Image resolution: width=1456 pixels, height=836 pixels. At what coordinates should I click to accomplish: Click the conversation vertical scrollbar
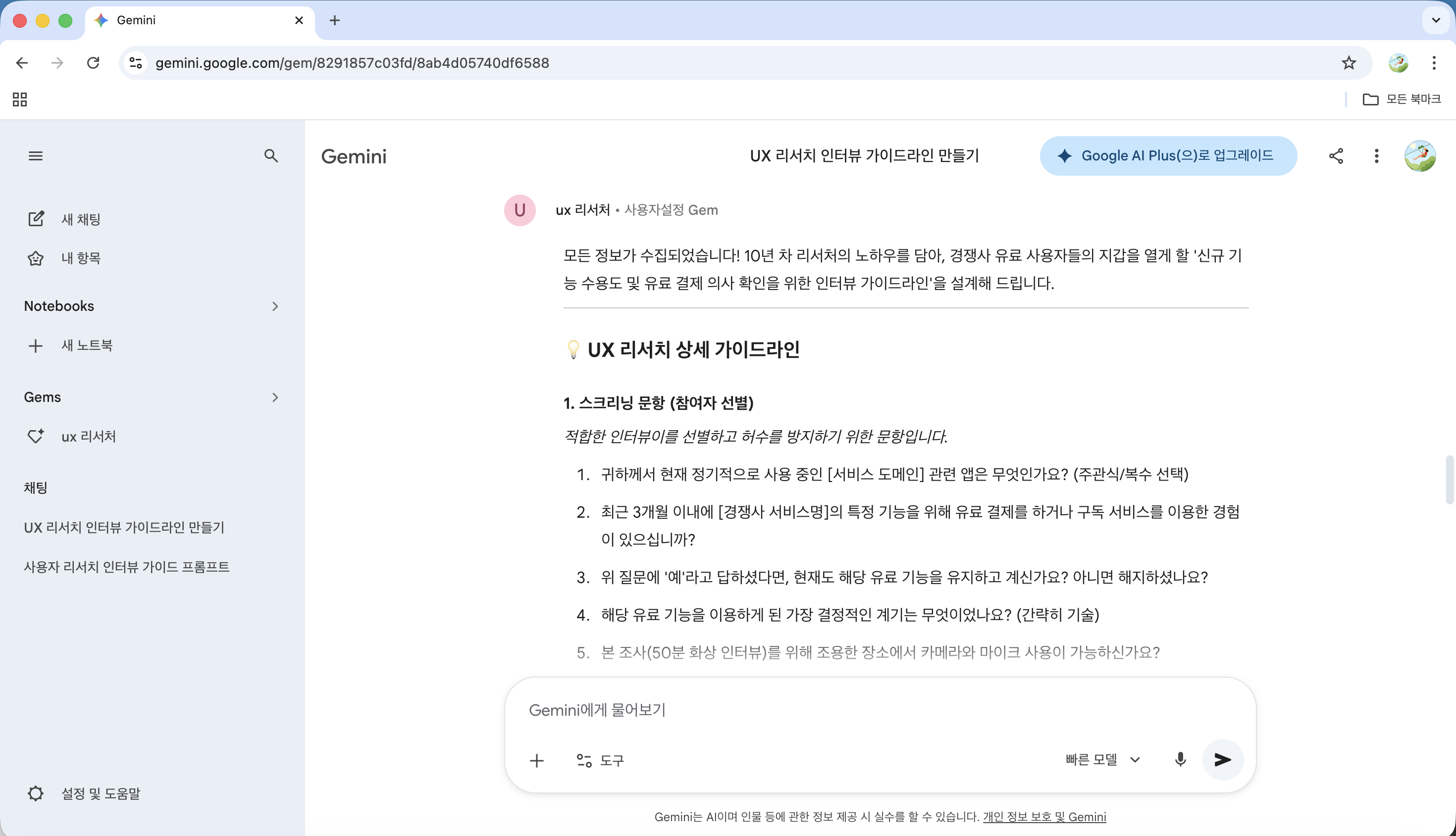click(1449, 480)
